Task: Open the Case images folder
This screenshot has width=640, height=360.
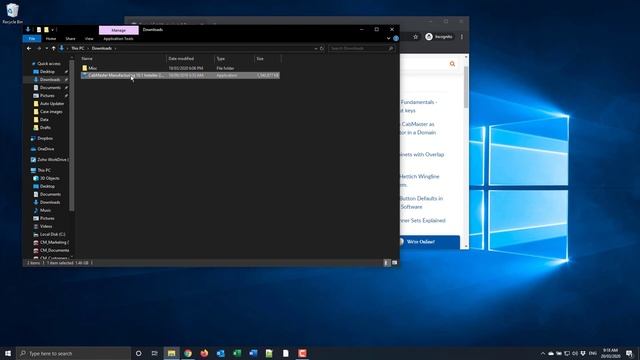Action: click(51, 111)
